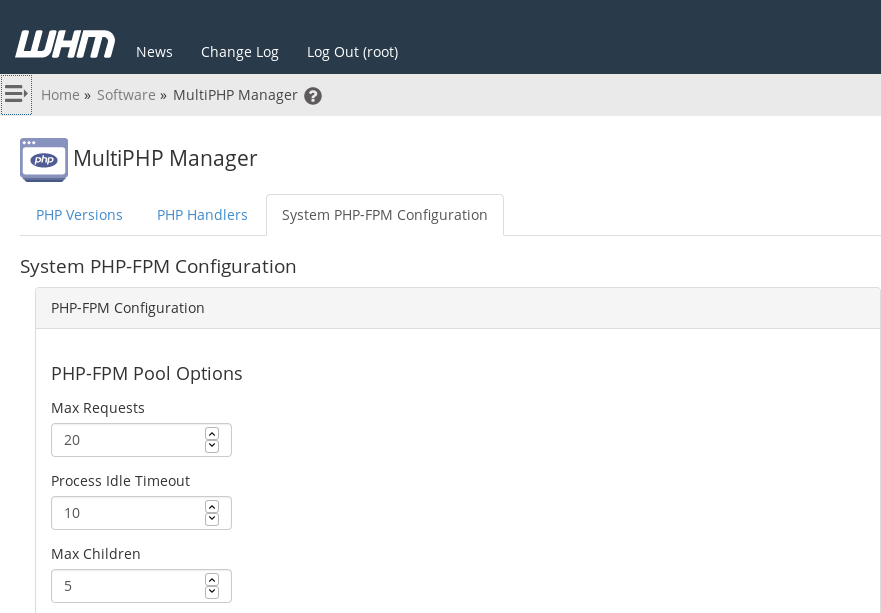
Task: Toggle the sidebar menu hamburger icon
Action: tap(16, 94)
